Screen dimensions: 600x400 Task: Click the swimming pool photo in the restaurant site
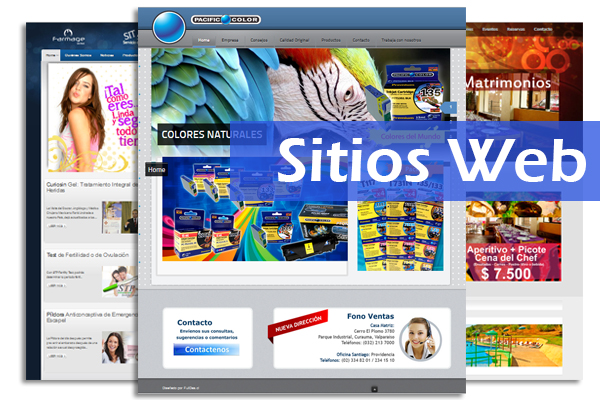pos(514,345)
